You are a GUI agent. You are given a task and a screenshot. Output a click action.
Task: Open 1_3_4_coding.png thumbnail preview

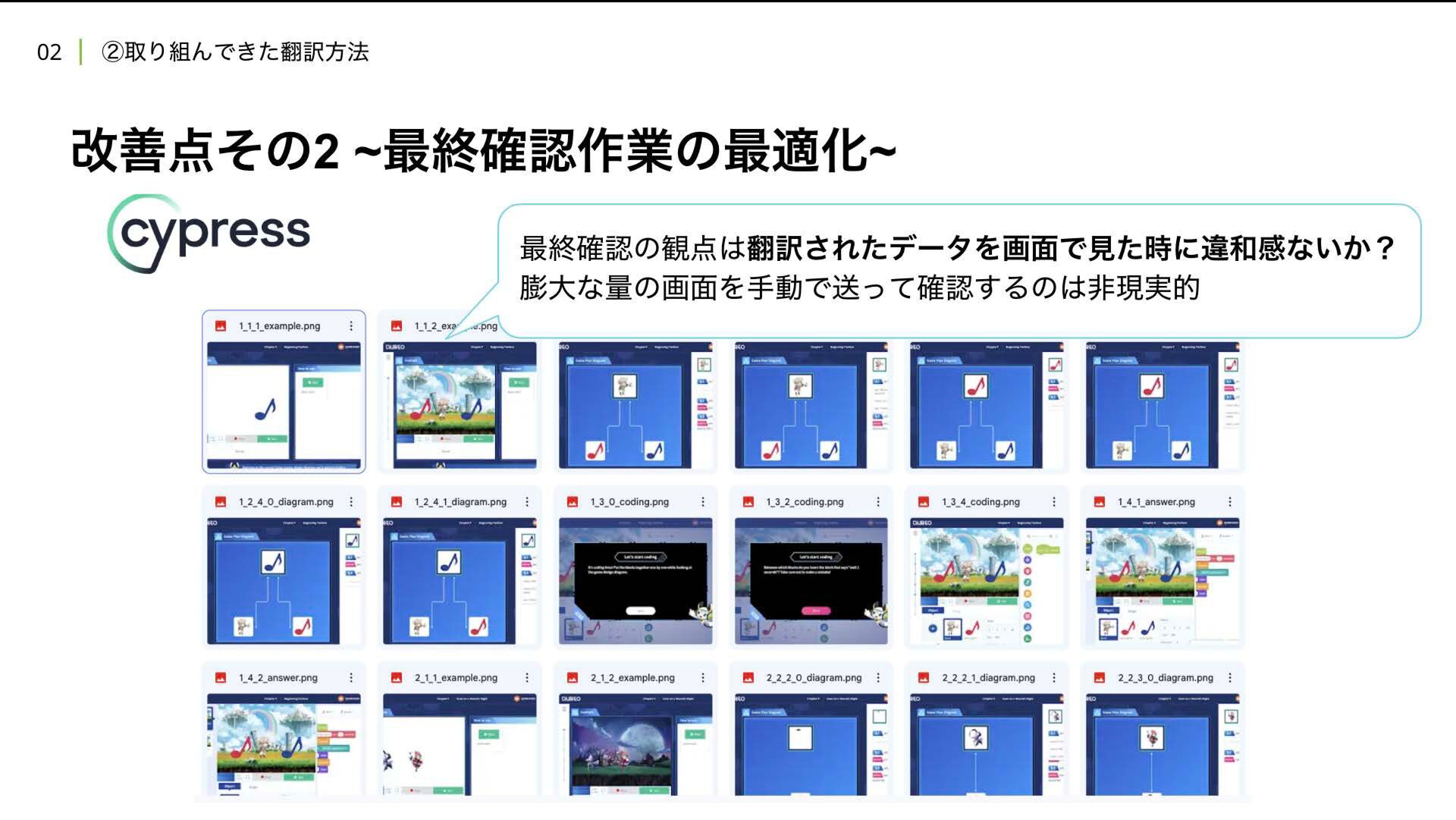click(x=987, y=581)
